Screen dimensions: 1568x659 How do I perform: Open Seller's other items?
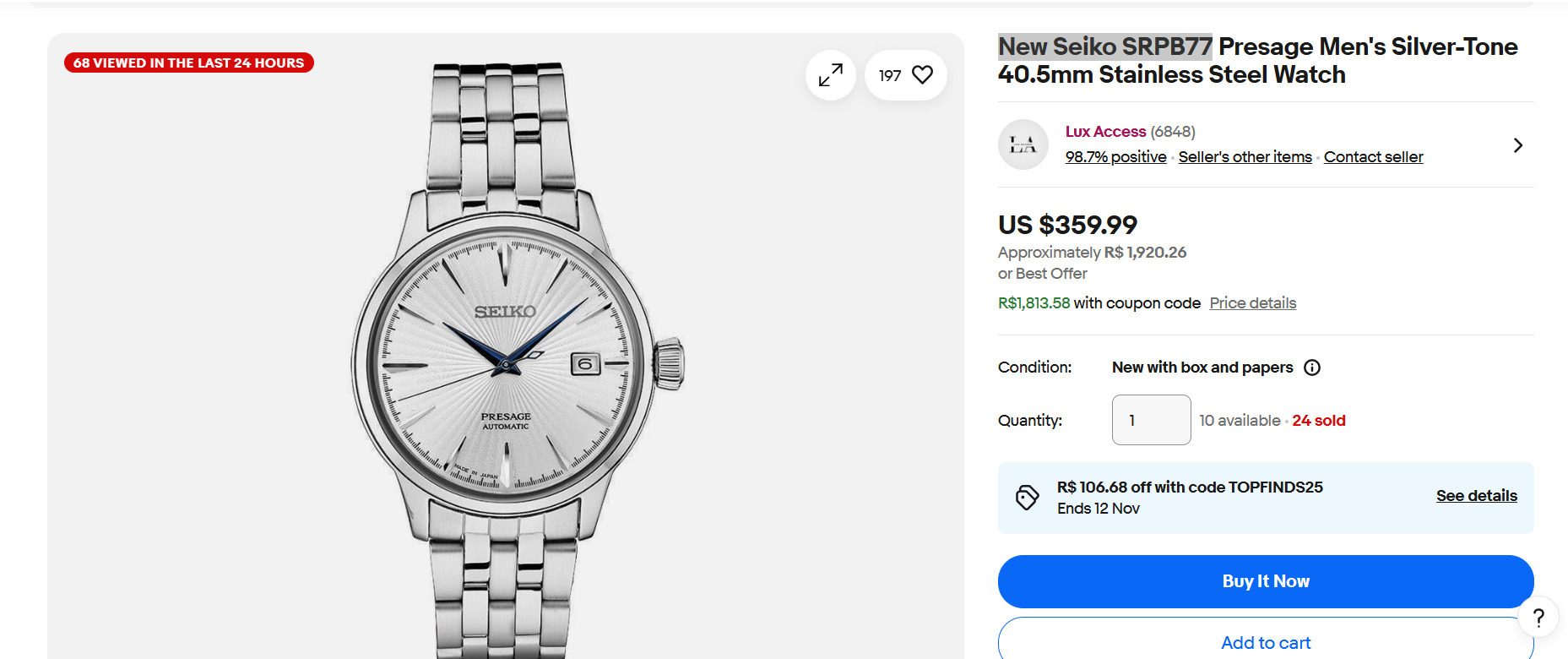[1245, 157]
